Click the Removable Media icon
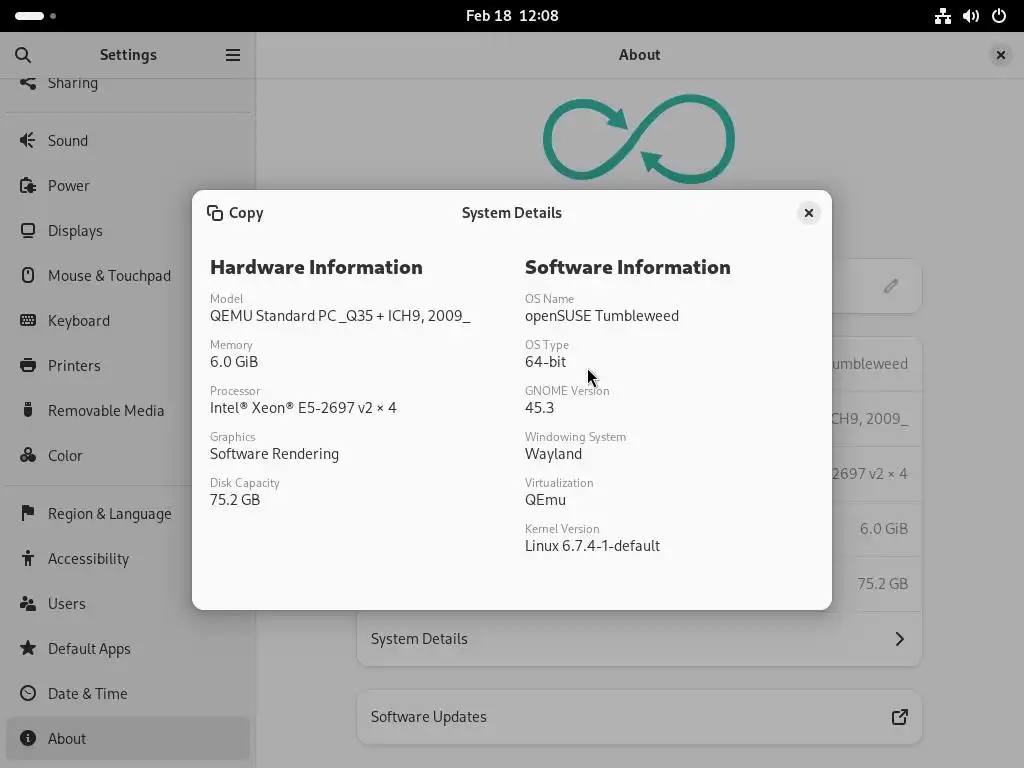 (x=27, y=410)
